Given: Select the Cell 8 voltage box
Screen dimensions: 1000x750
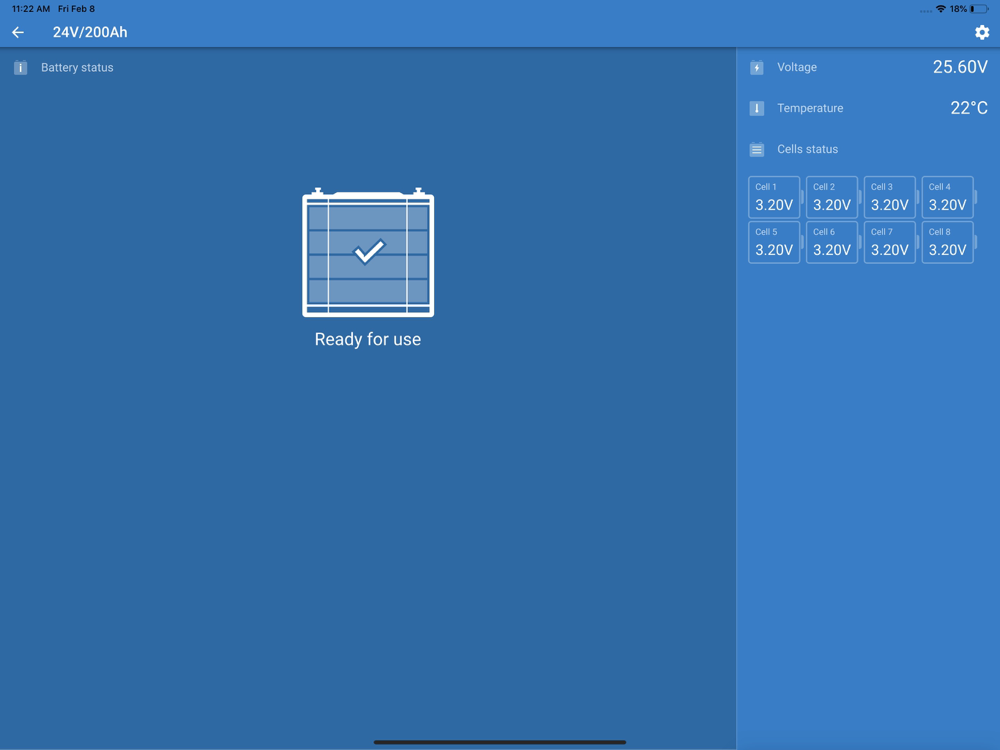Looking at the screenshot, I should [x=948, y=242].
